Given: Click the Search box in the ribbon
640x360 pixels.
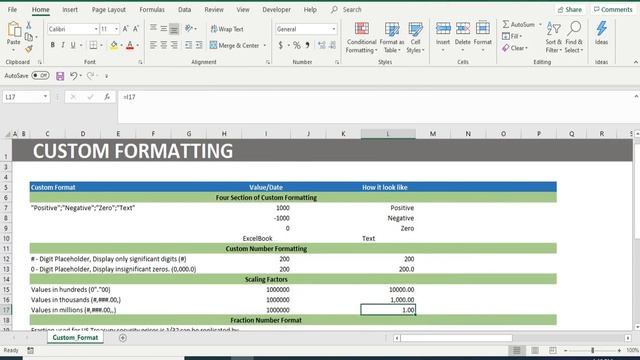Looking at the screenshot, I should [347, 9].
